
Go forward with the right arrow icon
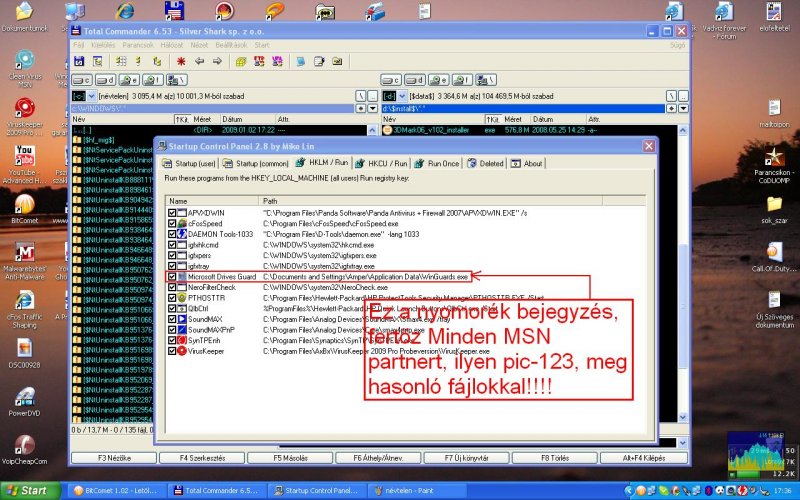(217, 62)
